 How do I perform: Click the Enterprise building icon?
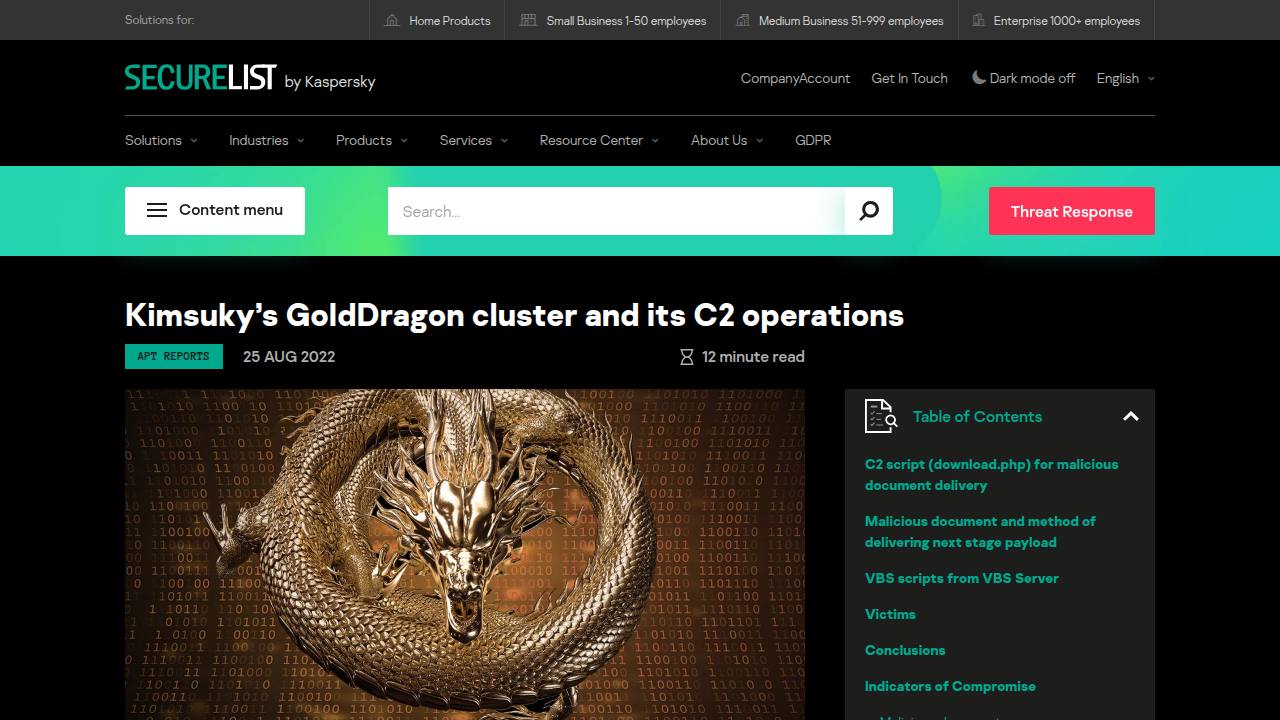[x=977, y=20]
